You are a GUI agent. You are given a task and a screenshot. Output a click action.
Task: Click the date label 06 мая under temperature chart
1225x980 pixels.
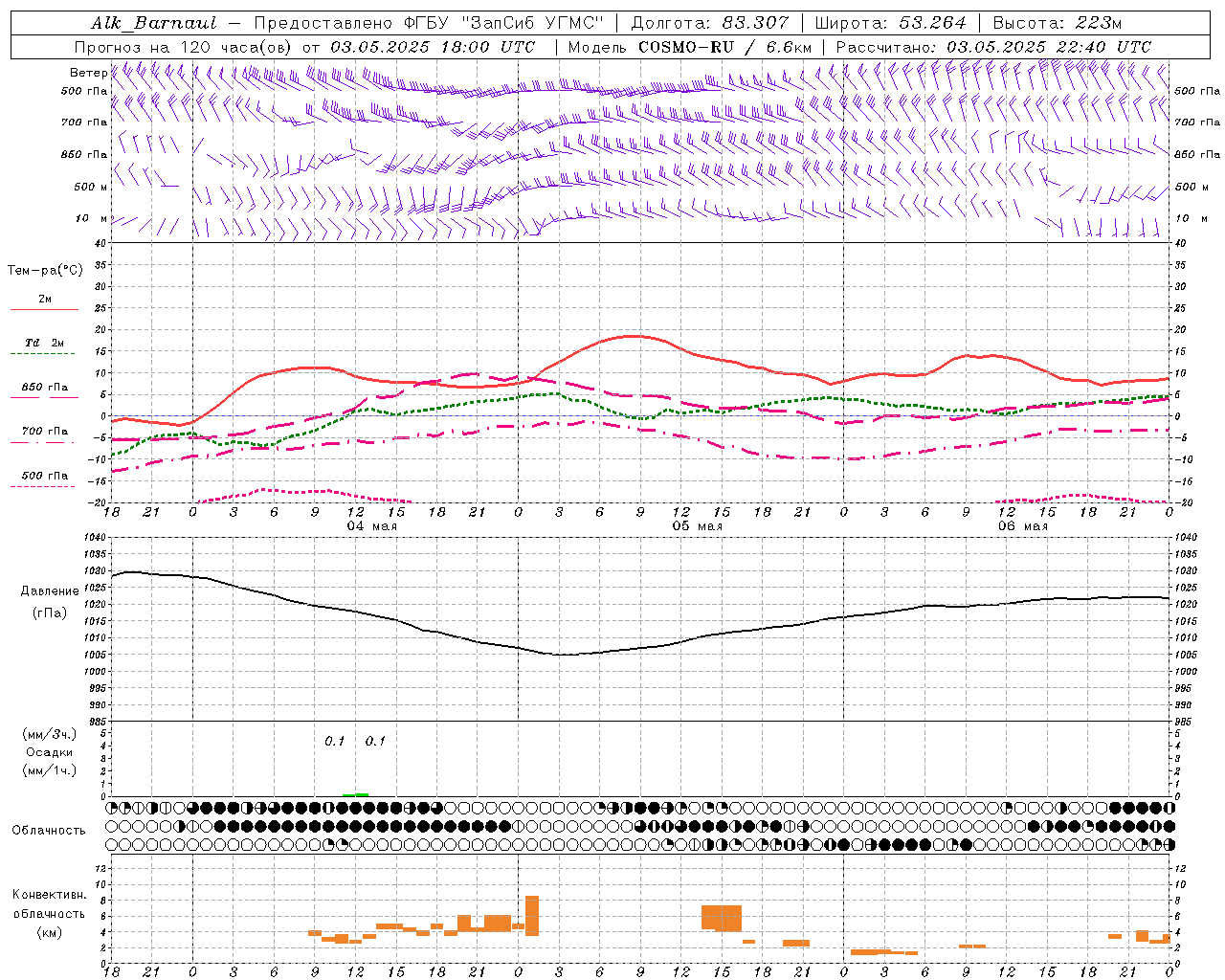1022,526
